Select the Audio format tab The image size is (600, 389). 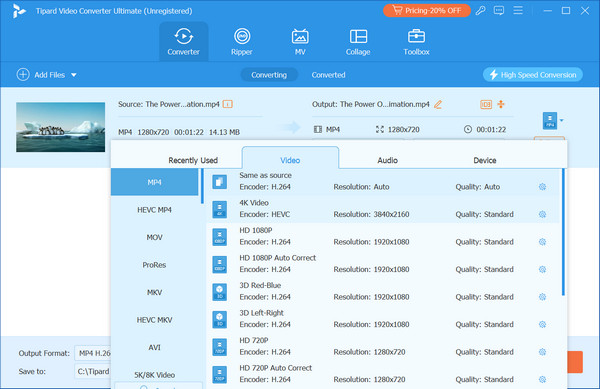[x=387, y=160]
